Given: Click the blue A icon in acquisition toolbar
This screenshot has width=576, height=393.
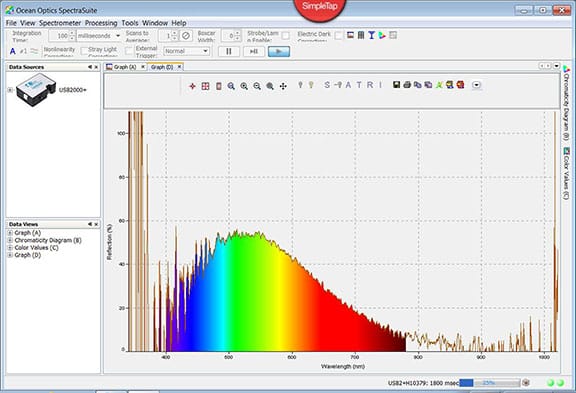Looking at the screenshot, I should (13, 51).
